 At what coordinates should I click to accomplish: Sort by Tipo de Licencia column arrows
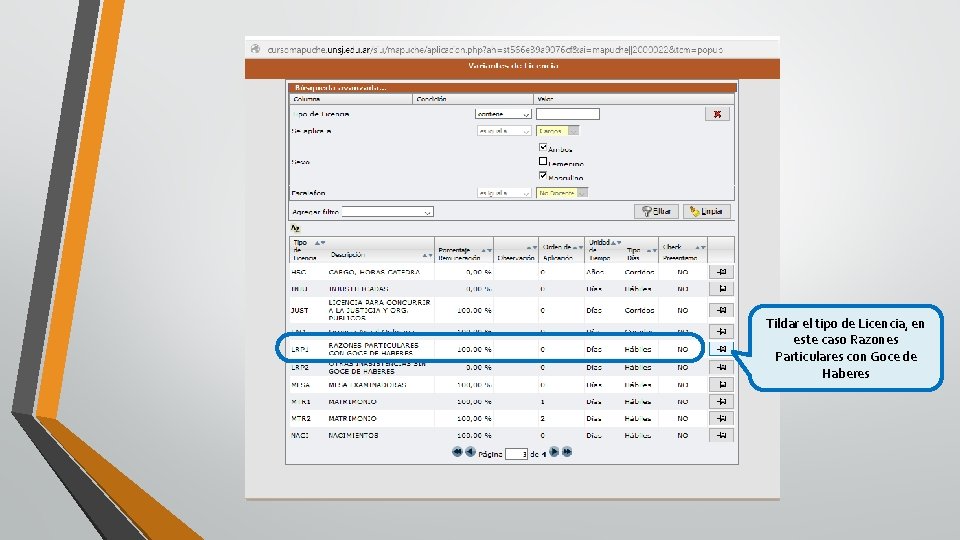(320, 243)
